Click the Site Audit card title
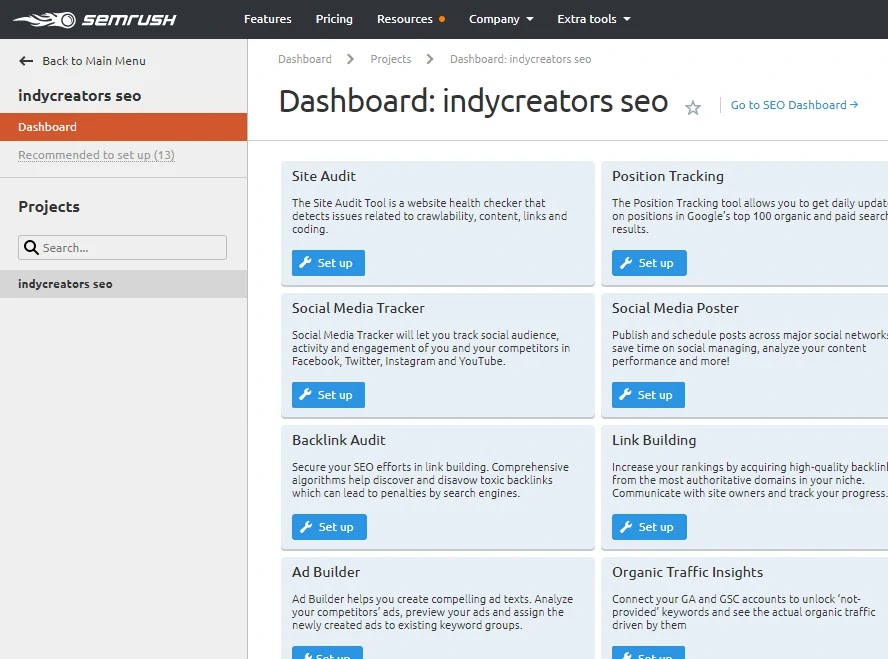Viewport: 888px width, 659px height. 324,176
